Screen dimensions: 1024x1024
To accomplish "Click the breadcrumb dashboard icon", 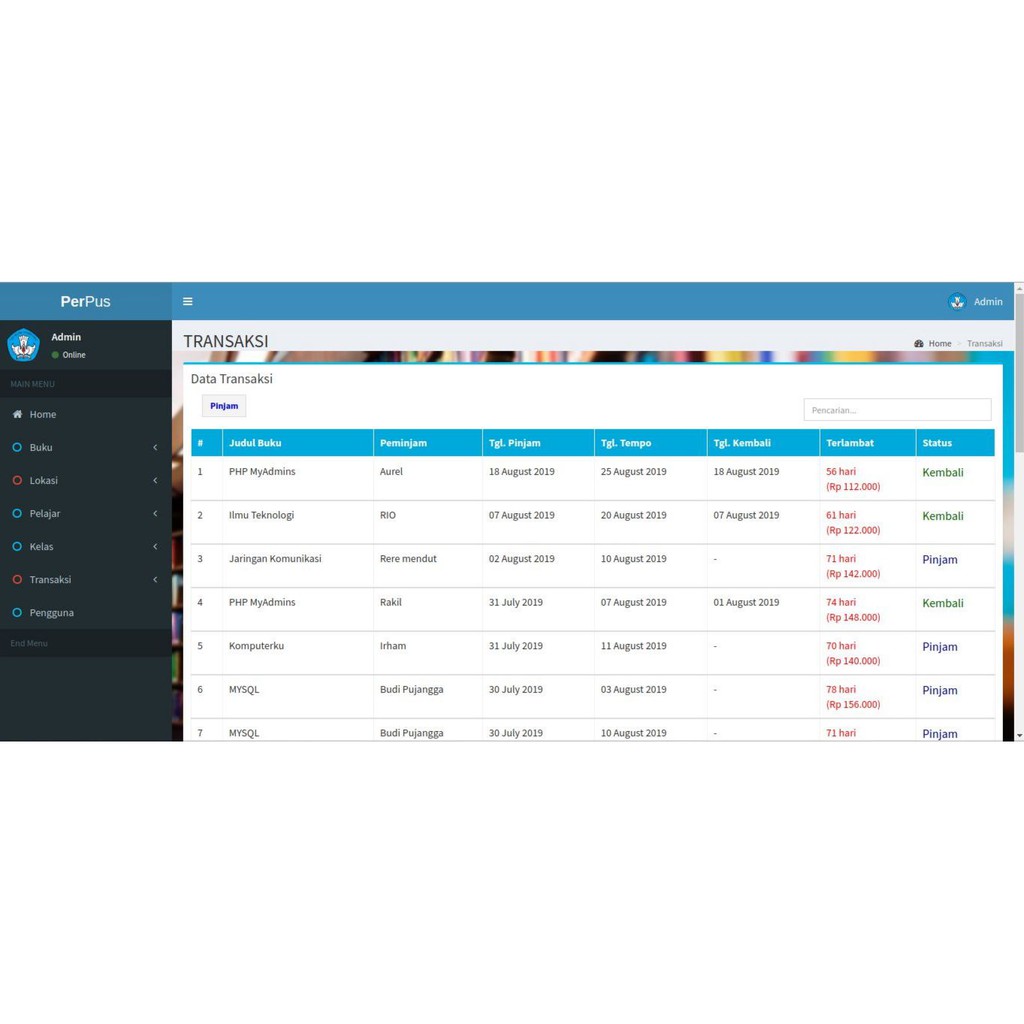I will 919,344.
